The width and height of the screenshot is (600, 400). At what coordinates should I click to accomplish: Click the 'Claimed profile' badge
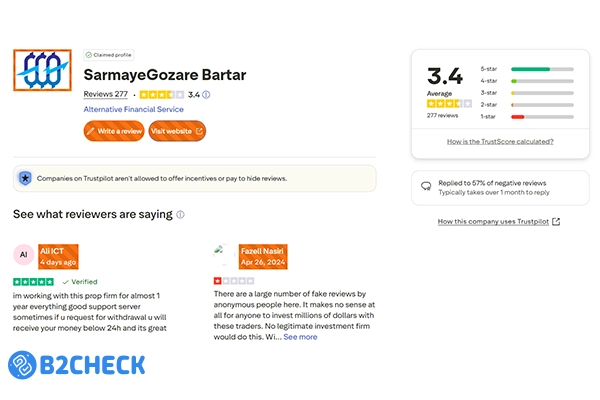(109, 55)
